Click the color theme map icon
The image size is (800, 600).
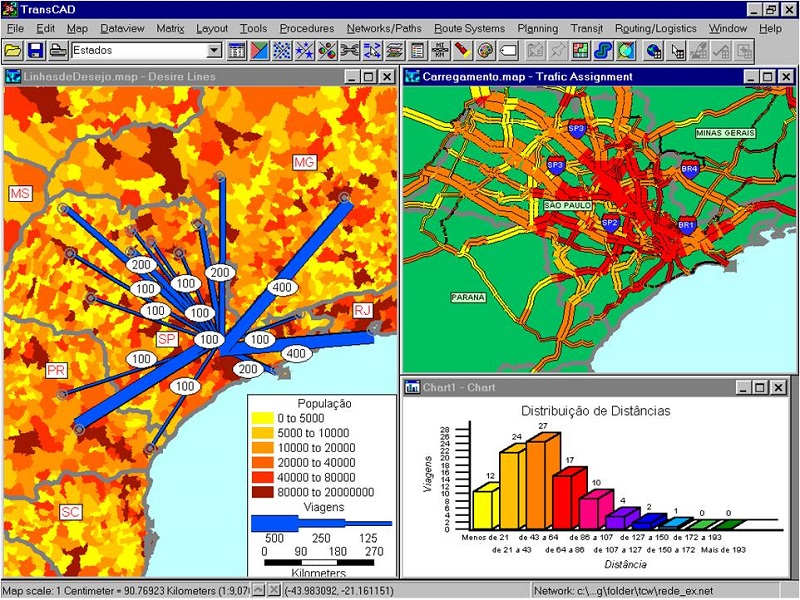(x=259, y=51)
